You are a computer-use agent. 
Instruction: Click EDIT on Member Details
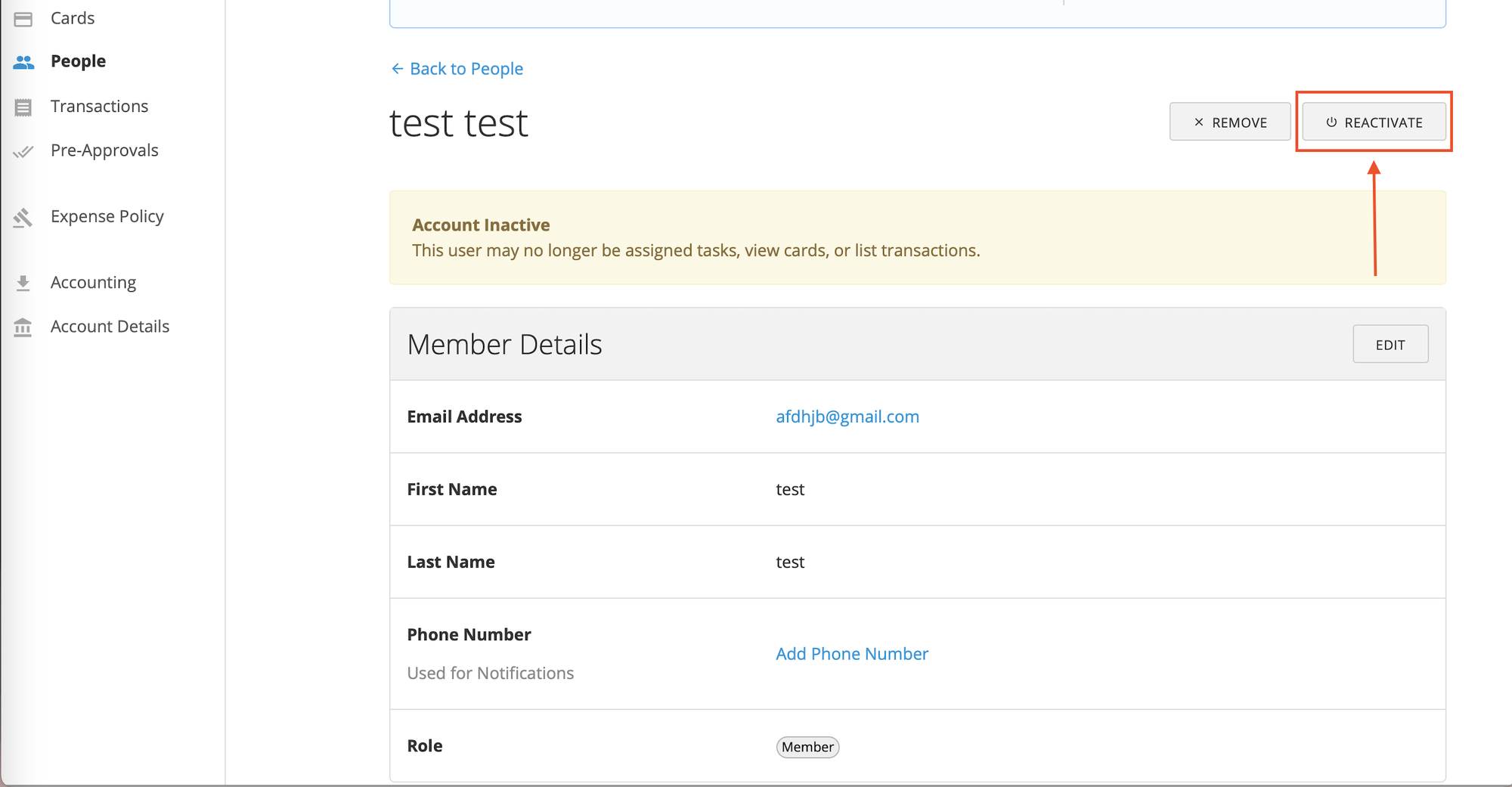click(1390, 343)
